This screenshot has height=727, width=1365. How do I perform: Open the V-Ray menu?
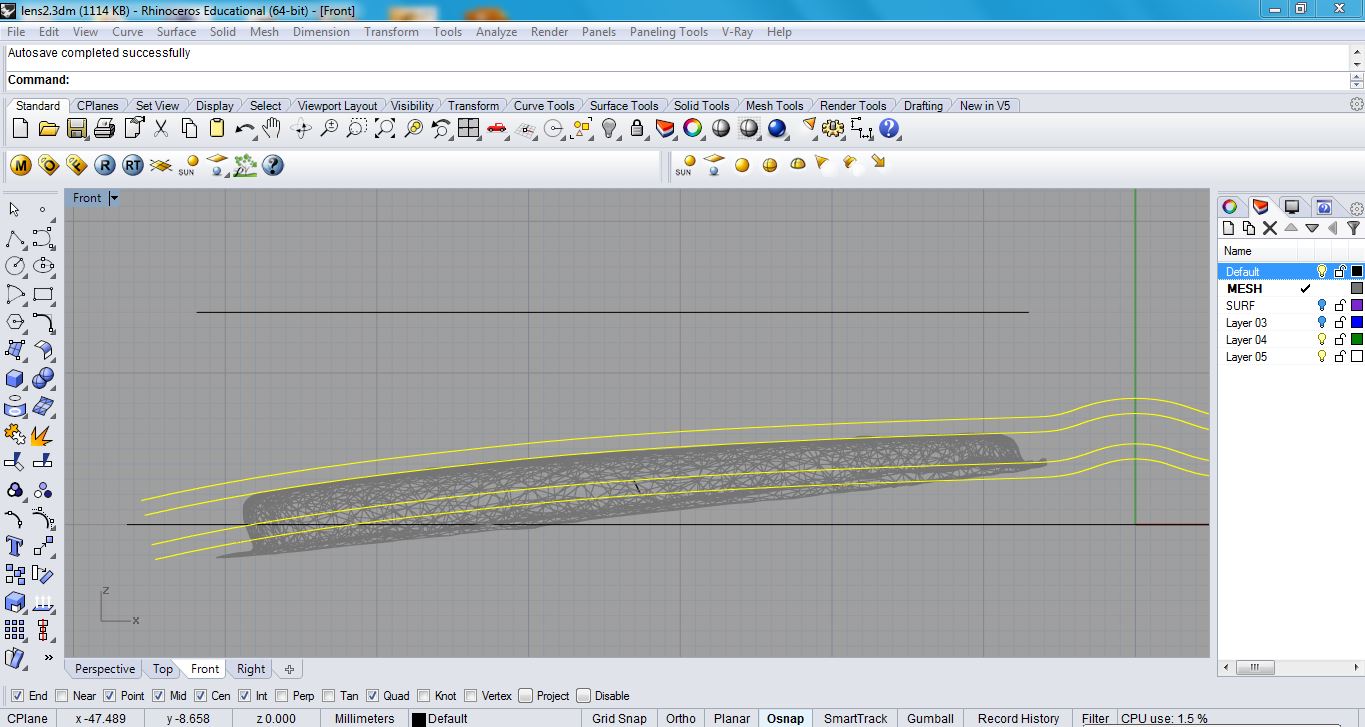point(737,32)
